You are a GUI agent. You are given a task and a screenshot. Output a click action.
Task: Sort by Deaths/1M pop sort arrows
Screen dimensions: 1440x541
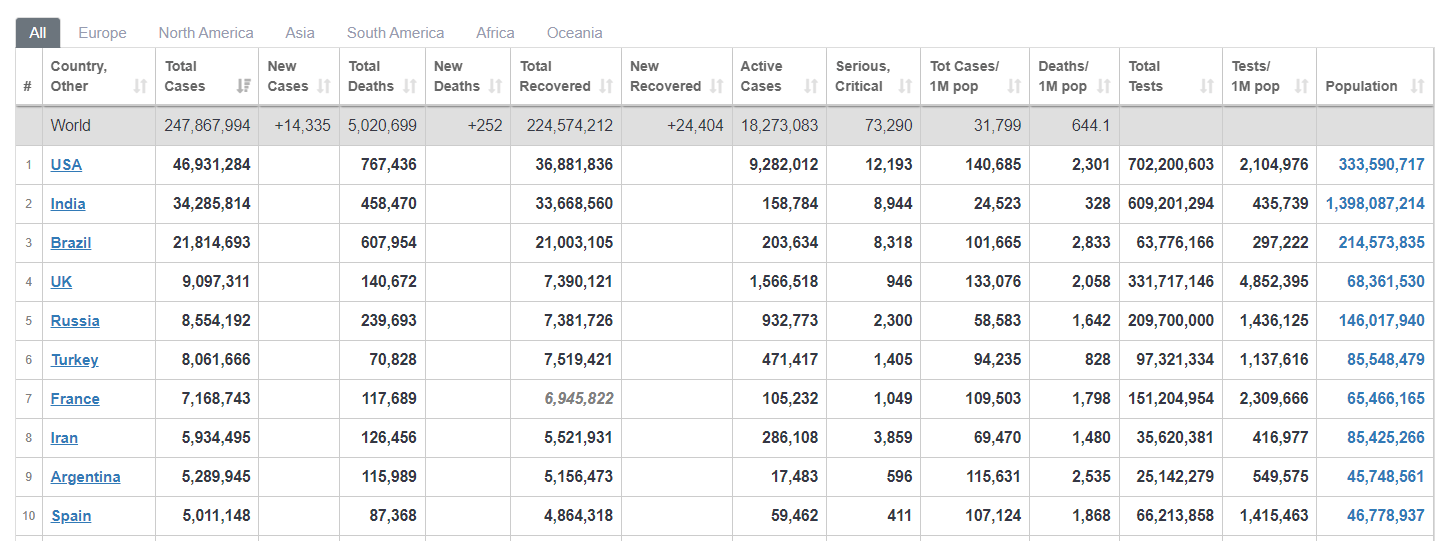point(1103,86)
